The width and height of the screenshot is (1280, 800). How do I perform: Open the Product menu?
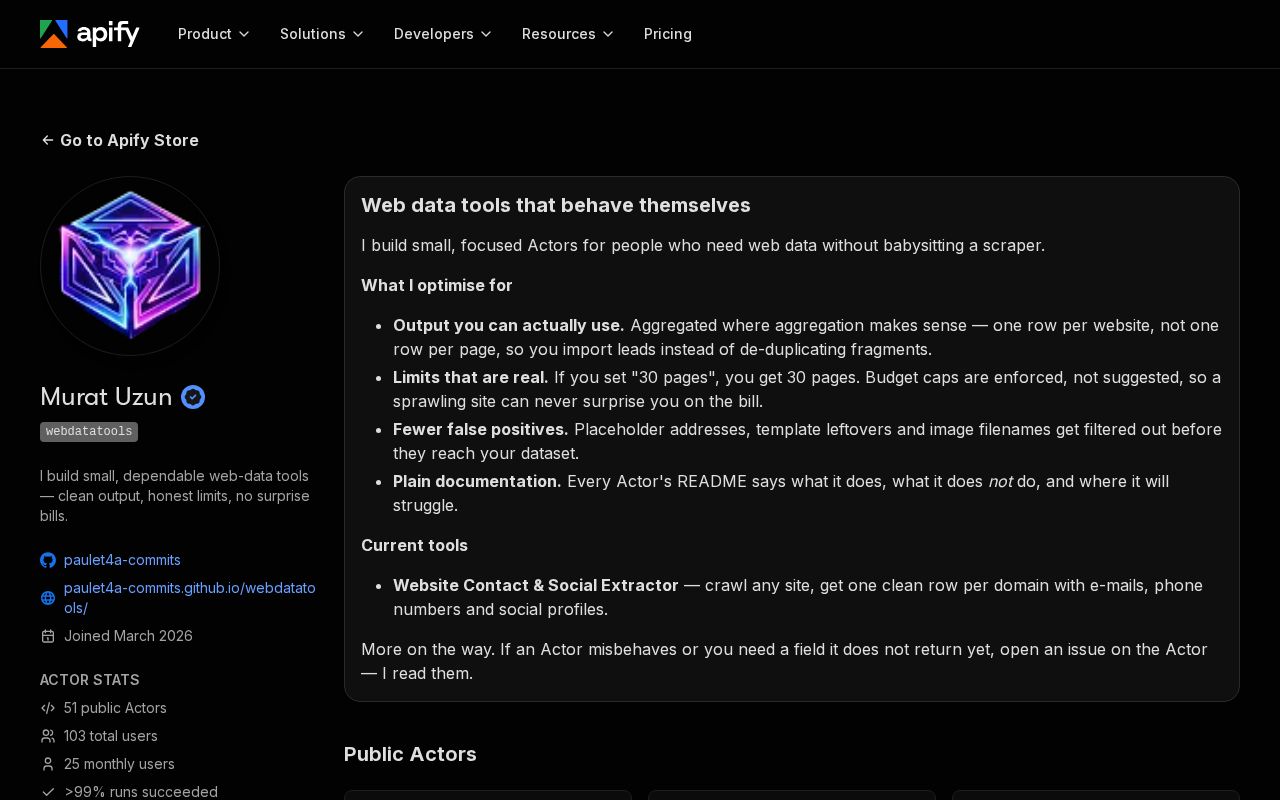(214, 34)
